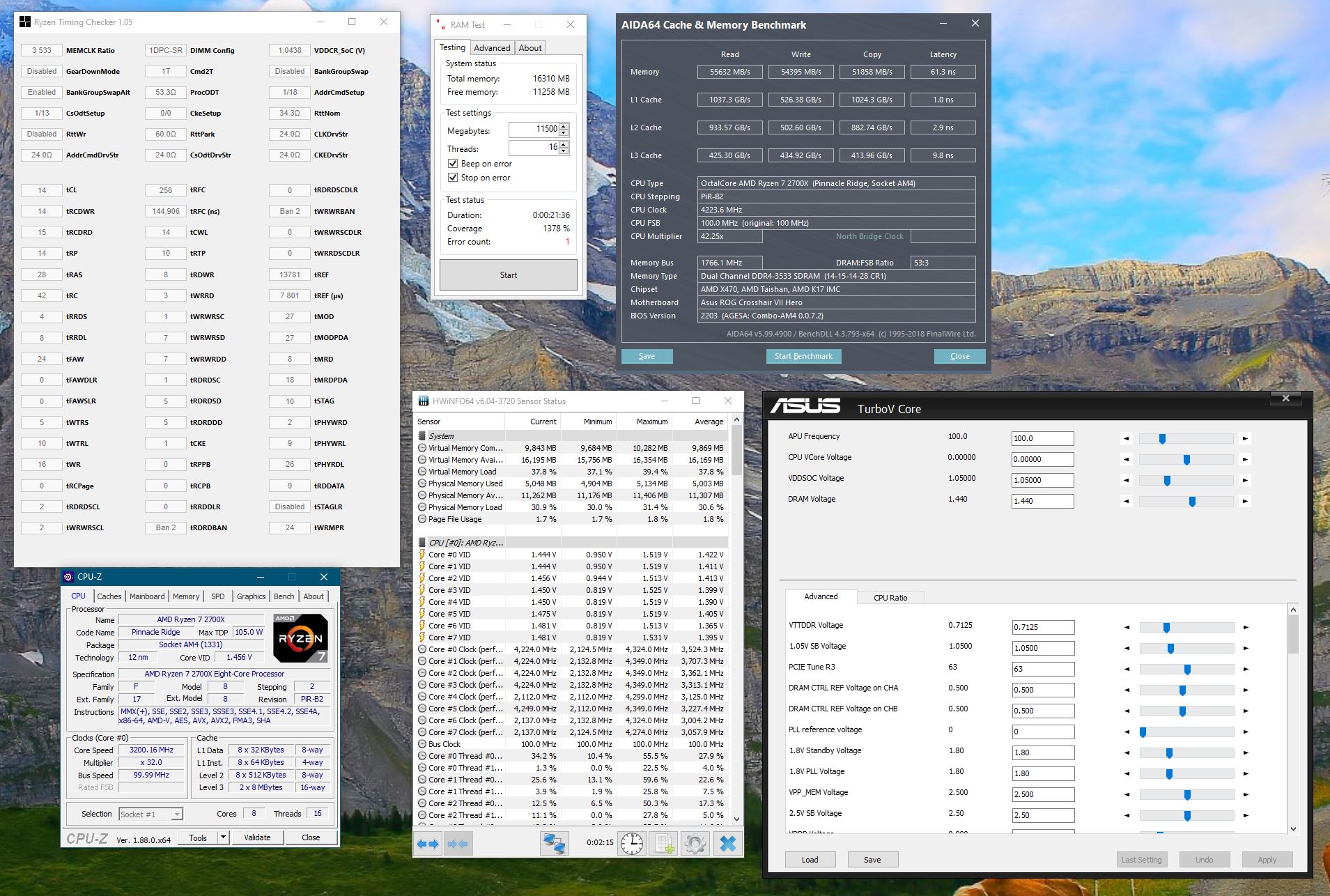The width and height of the screenshot is (1330, 896).
Task: Click Start button in RAM Test
Action: (x=509, y=275)
